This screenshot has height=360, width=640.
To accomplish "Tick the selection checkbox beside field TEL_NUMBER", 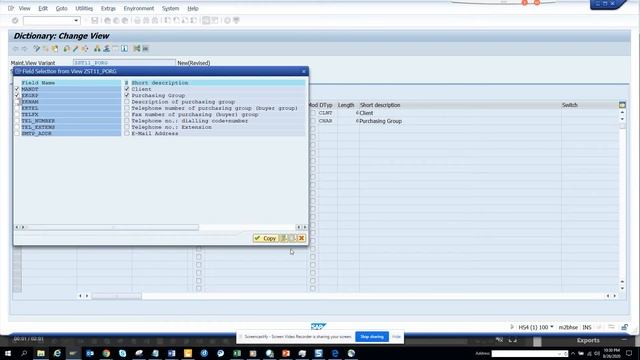I will 17,121.
